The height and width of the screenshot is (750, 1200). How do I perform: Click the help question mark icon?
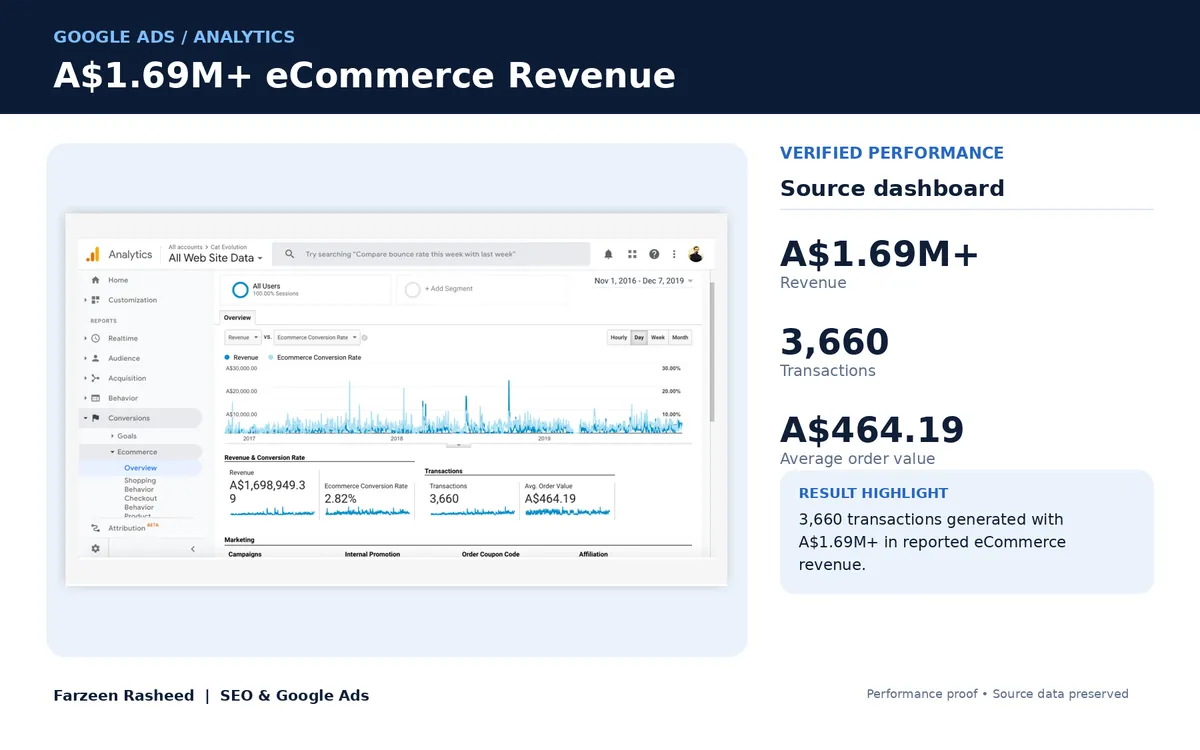pyautogui.click(x=654, y=254)
